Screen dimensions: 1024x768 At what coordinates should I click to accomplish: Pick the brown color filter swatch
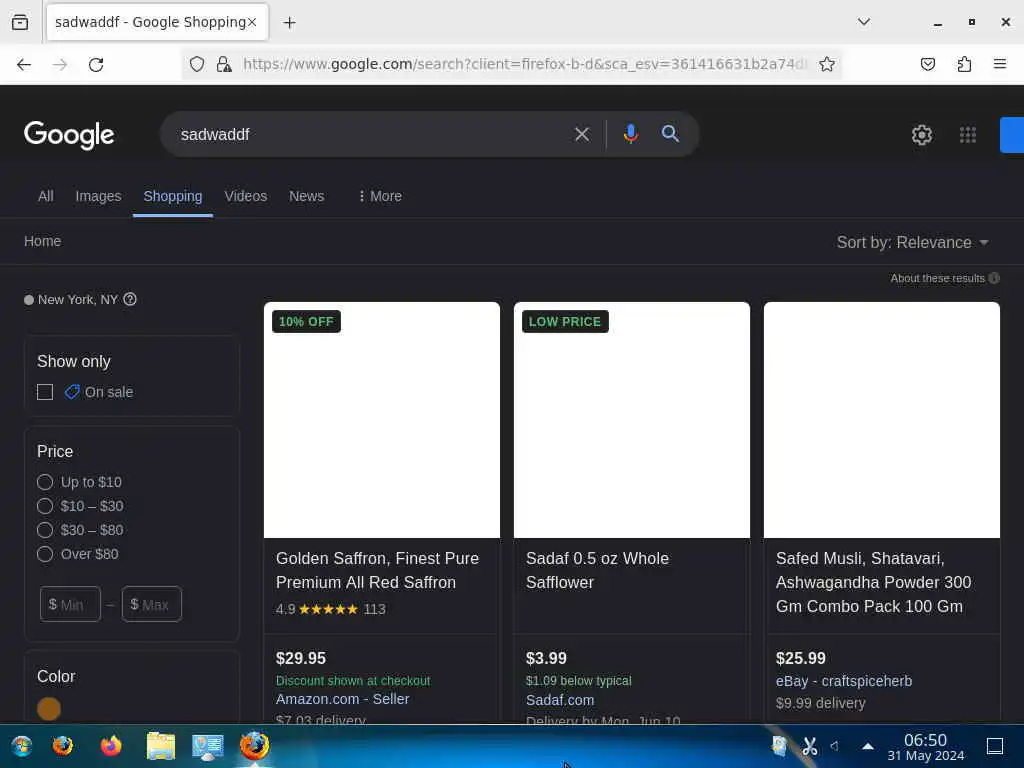click(x=49, y=709)
